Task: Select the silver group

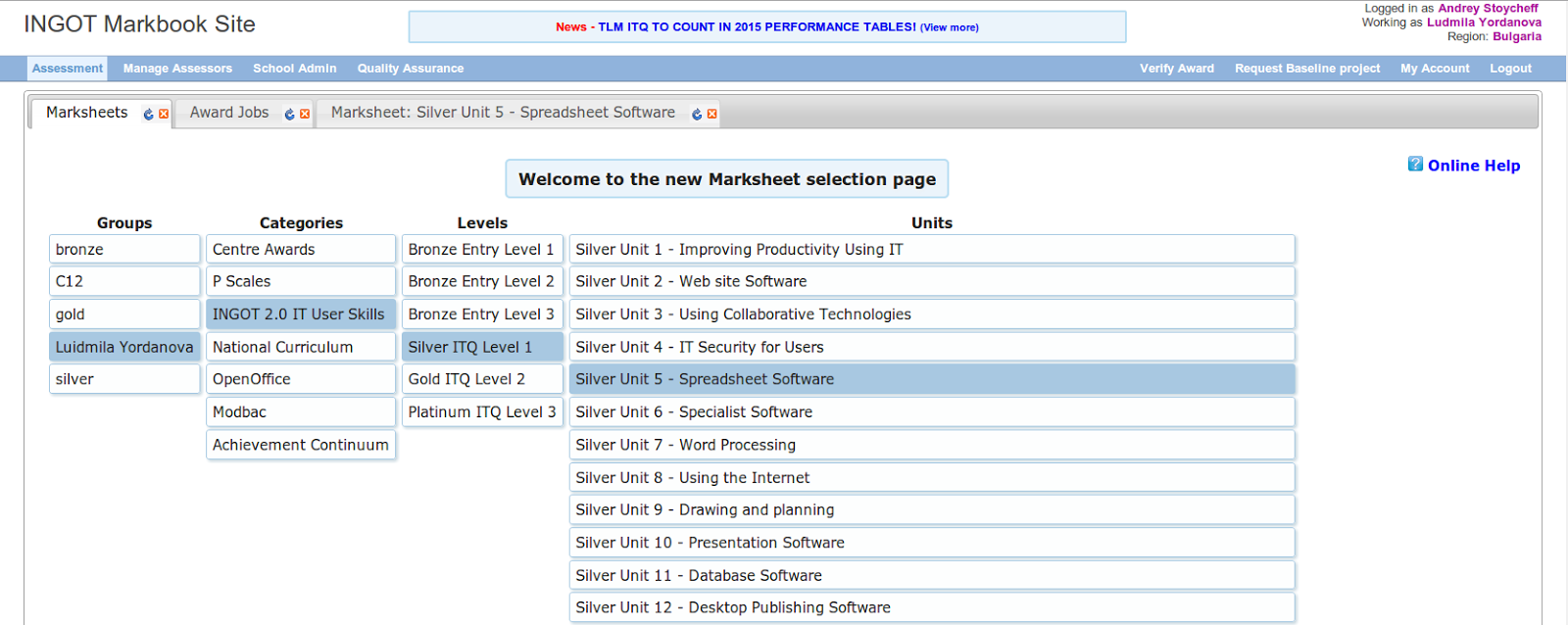Action: 124,379
